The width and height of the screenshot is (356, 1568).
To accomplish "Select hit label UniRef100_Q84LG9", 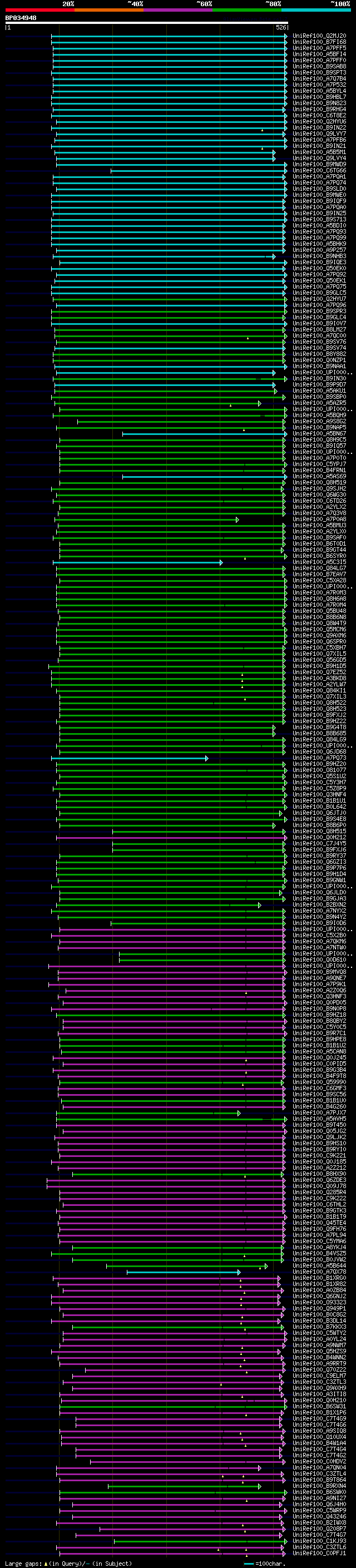I will [319, 740].
